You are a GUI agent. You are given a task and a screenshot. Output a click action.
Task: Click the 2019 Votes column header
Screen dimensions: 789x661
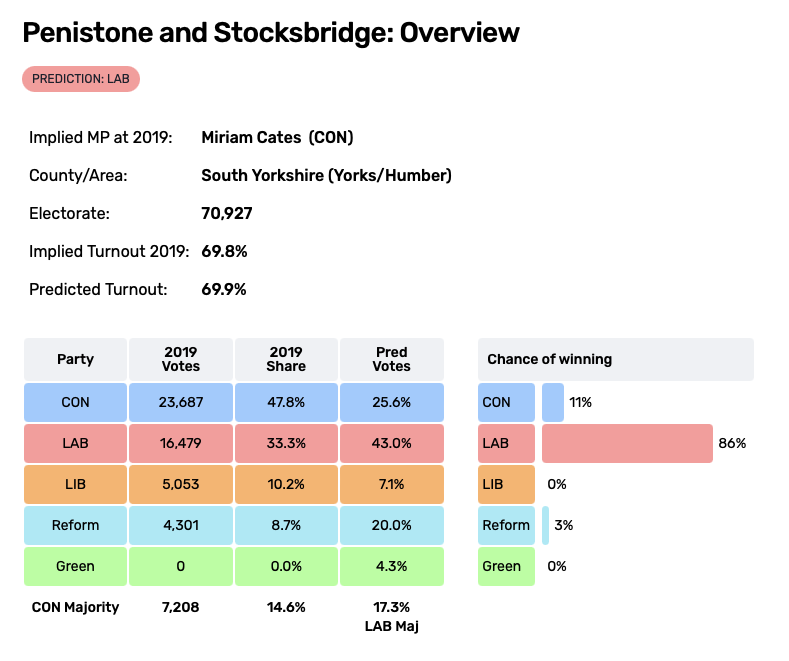pos(181,360)
